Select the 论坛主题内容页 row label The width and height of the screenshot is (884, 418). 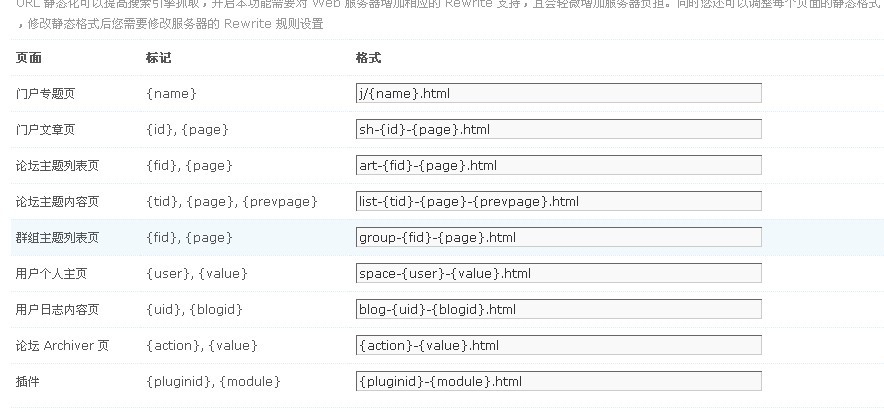tap(57, 202)
